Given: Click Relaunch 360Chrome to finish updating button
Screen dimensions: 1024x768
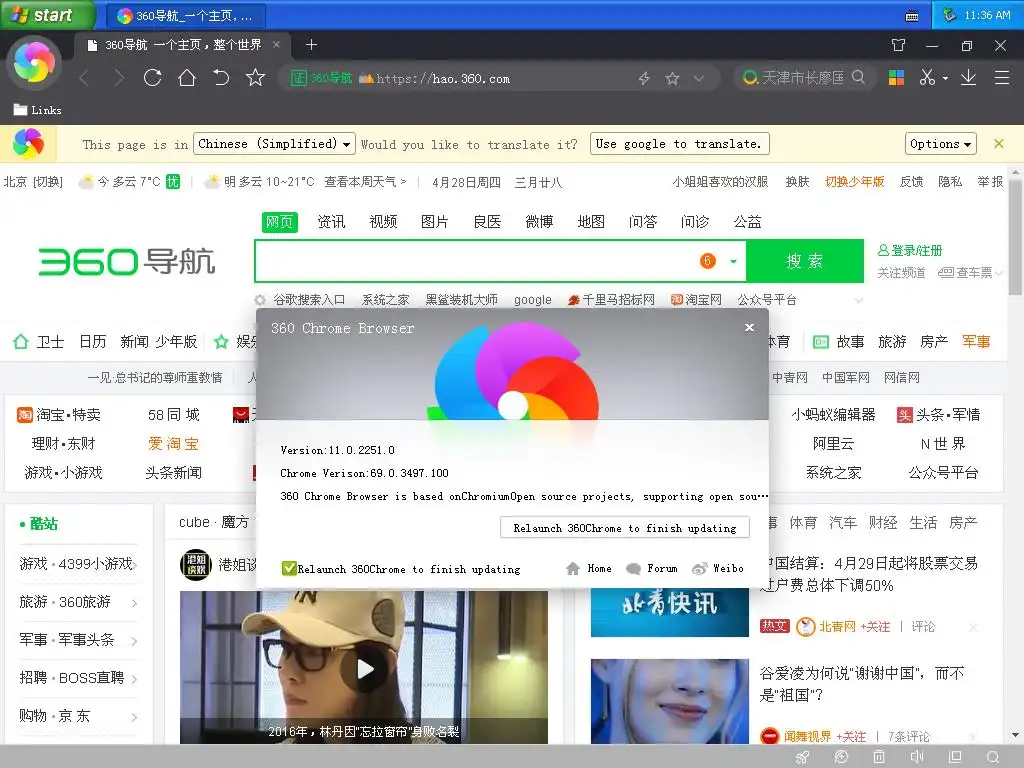Looking at the screenshot, I should (x=624, y=528).
